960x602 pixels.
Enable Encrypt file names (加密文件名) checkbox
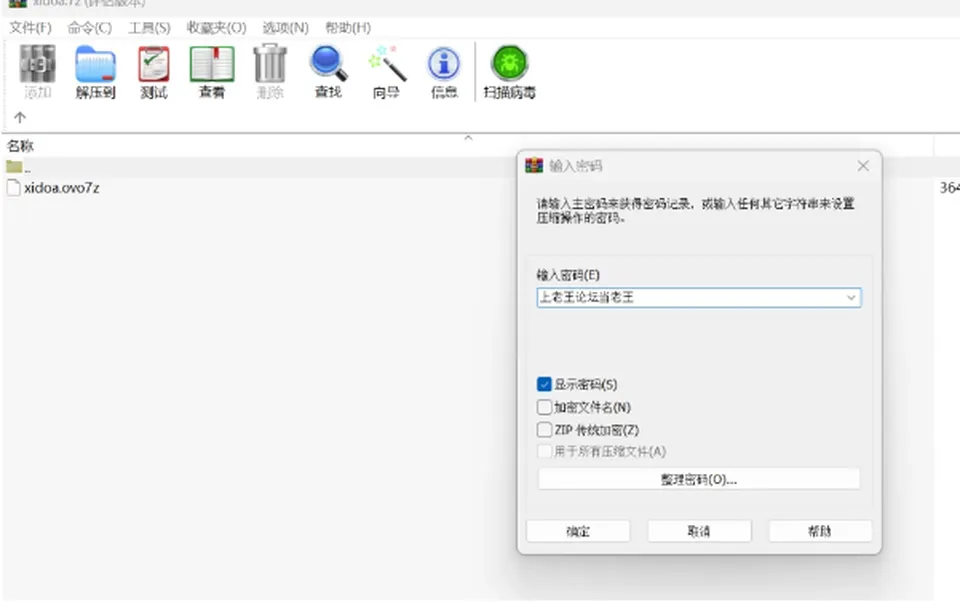coord(544,407)
